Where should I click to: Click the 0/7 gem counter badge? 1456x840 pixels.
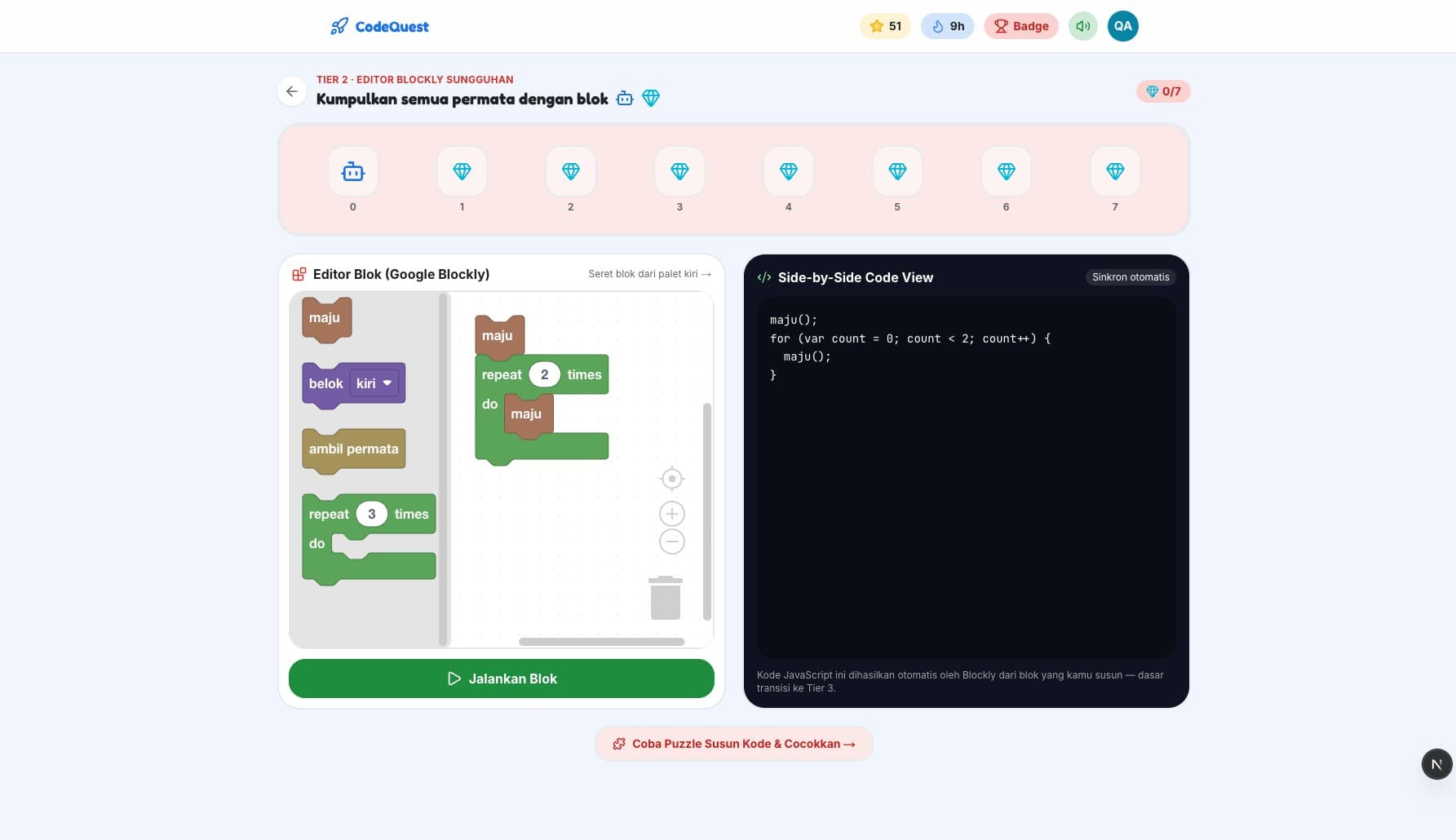click(1163, 91)
